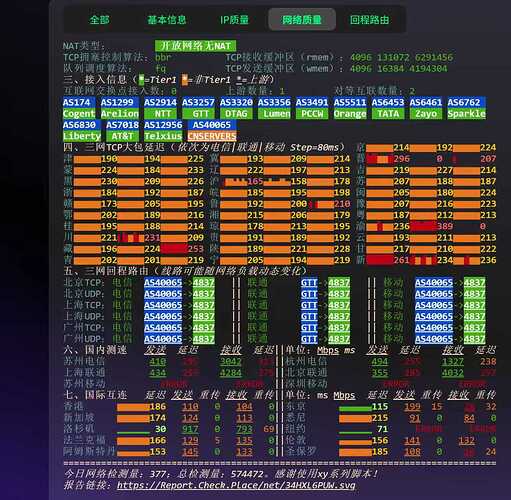
Task: Click the 洛杉矶 latency bar showing 30
Action: pyautogui.click(x=133, y=432)
